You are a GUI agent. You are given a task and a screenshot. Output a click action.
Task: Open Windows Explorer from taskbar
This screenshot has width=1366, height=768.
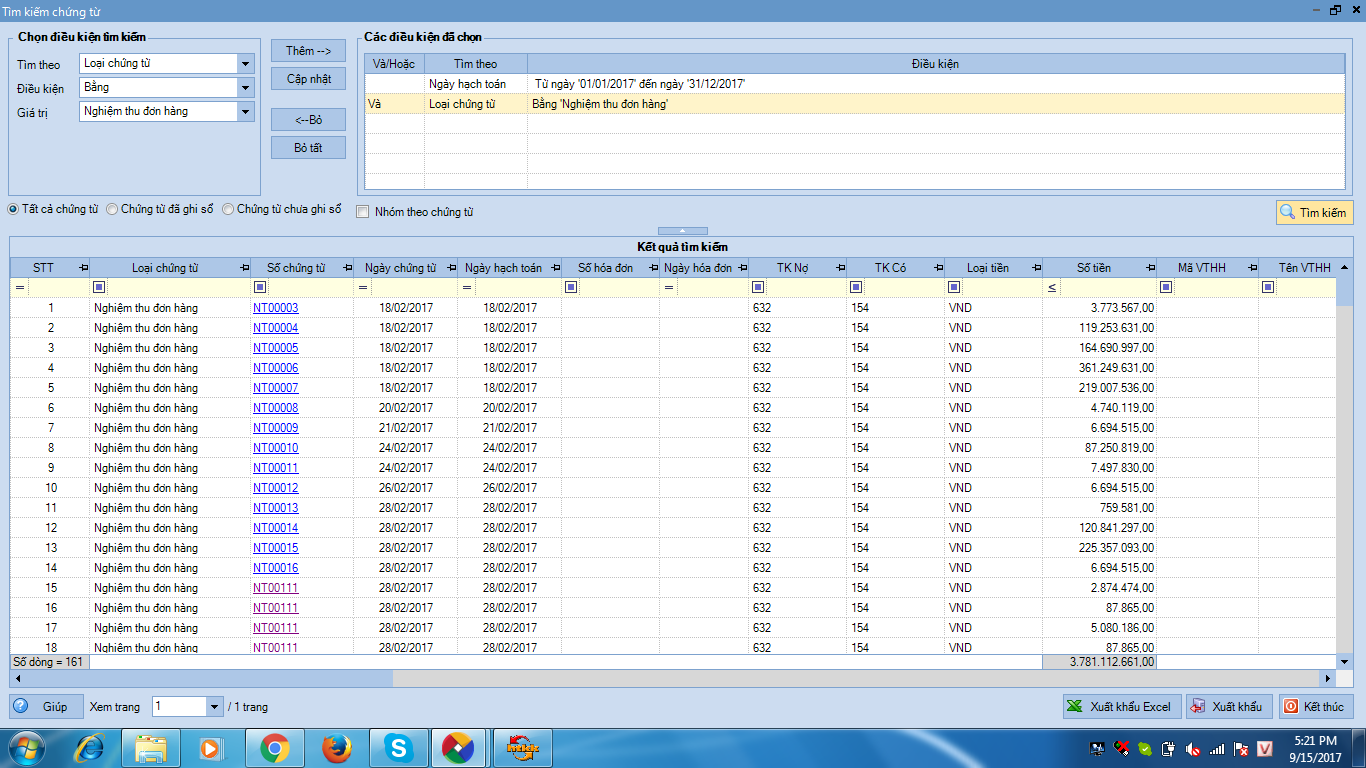coord(151,748)
